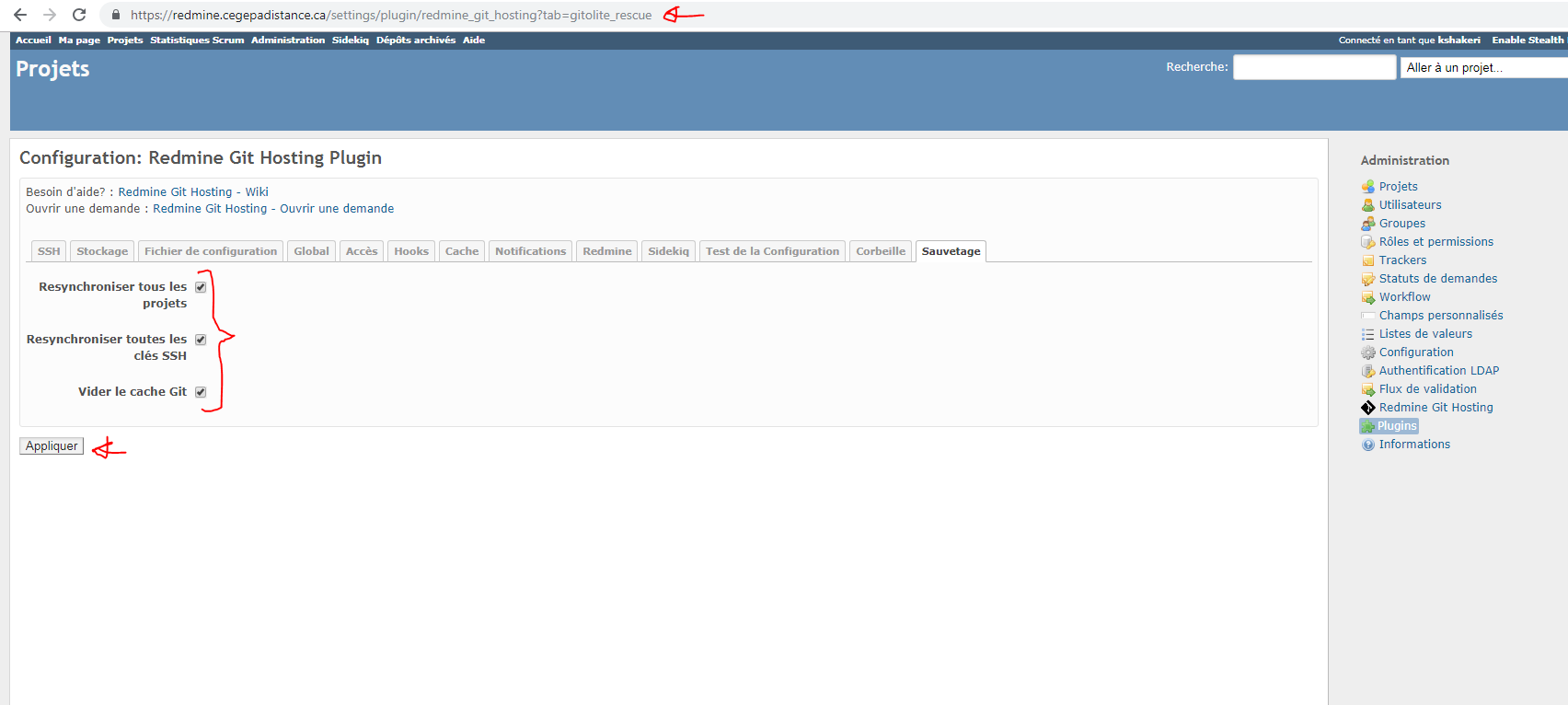Open the Redmine Git Hosting - Wiki link
This screenshot has height=705, width=1568.
[193, 192]
